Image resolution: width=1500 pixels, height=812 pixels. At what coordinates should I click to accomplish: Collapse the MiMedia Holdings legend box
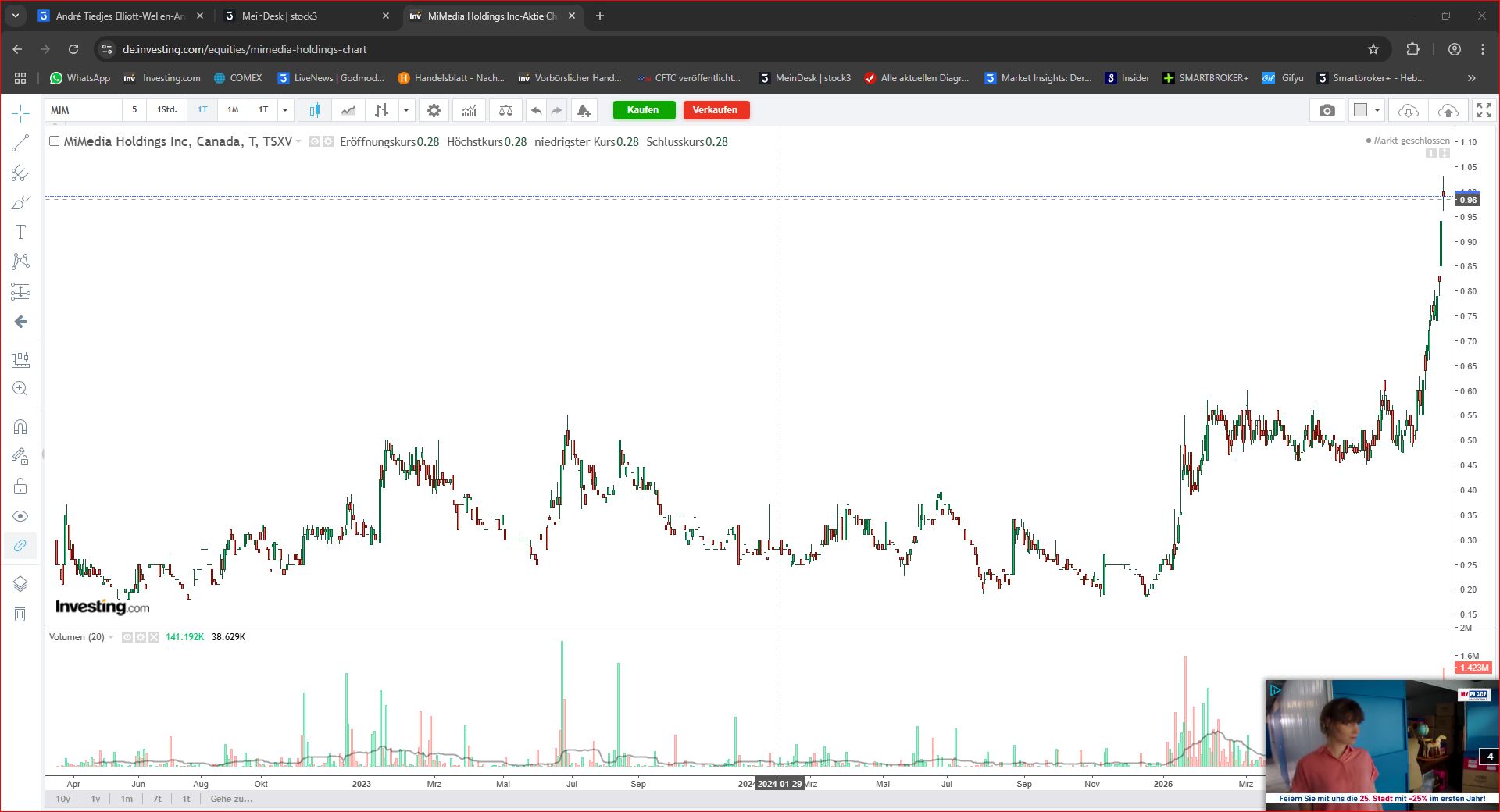point(54,141)
